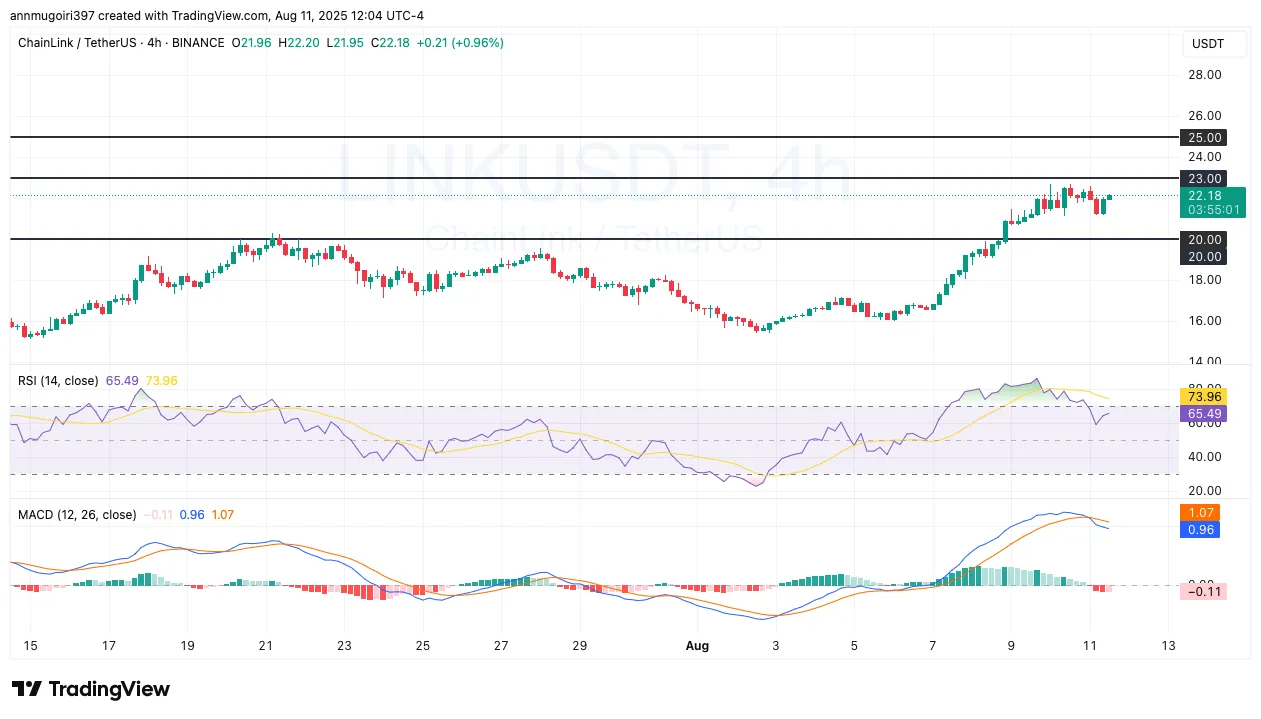Select the purple 65.49 RSI value tag
The image size is (1261, 719).
[x=1203, y=413]
